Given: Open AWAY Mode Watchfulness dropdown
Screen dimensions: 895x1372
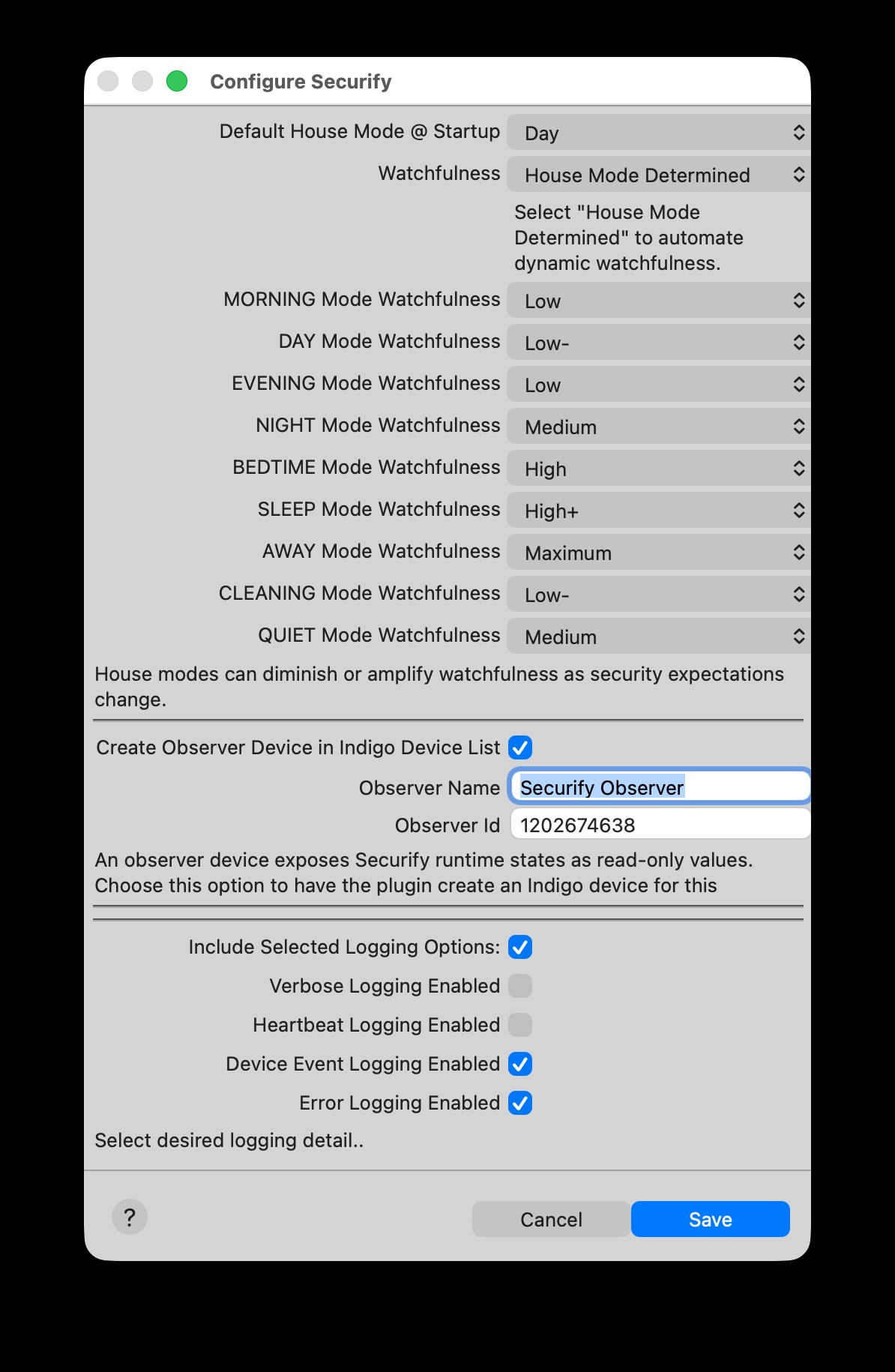Looking at the screenshot, I should [659, 553].
